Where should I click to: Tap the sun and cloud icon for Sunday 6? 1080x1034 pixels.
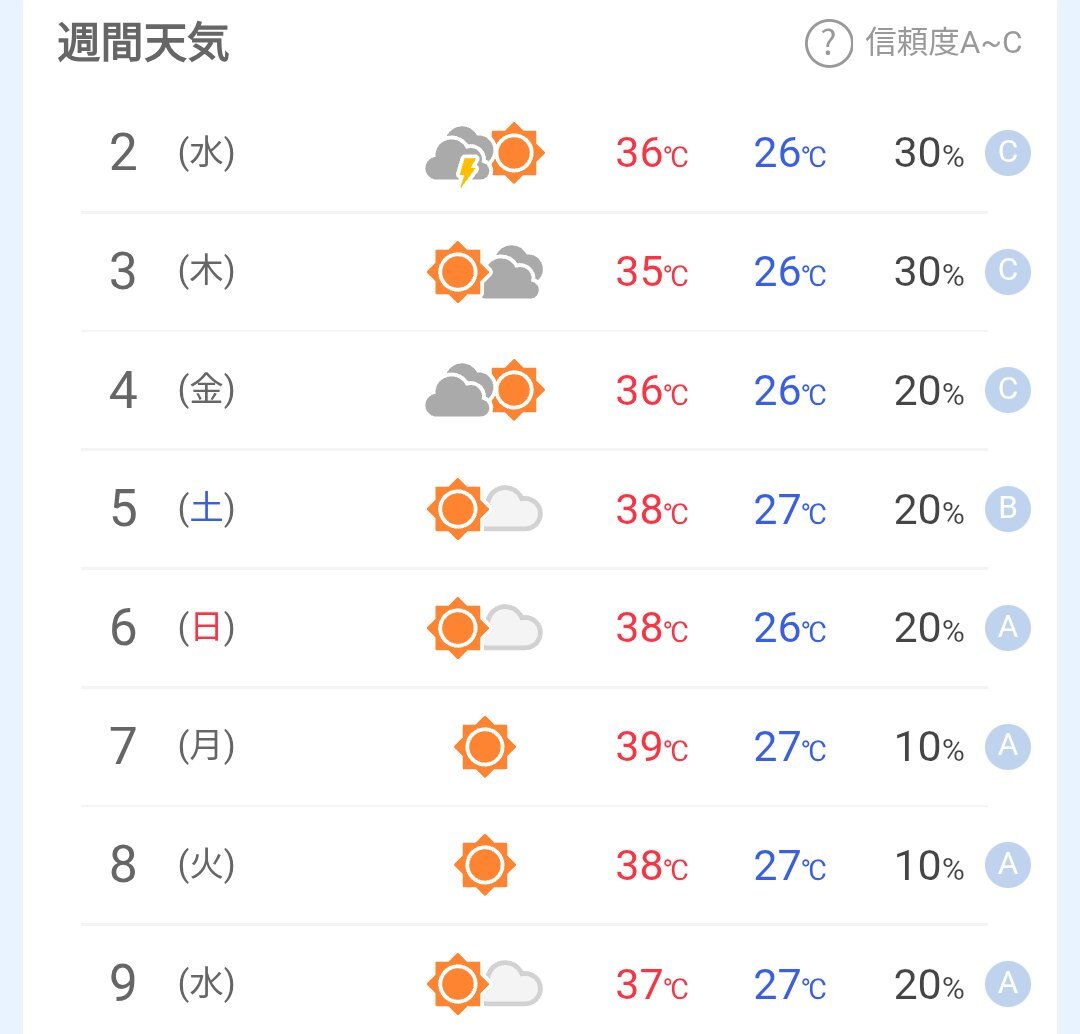(x=485, y=628)
